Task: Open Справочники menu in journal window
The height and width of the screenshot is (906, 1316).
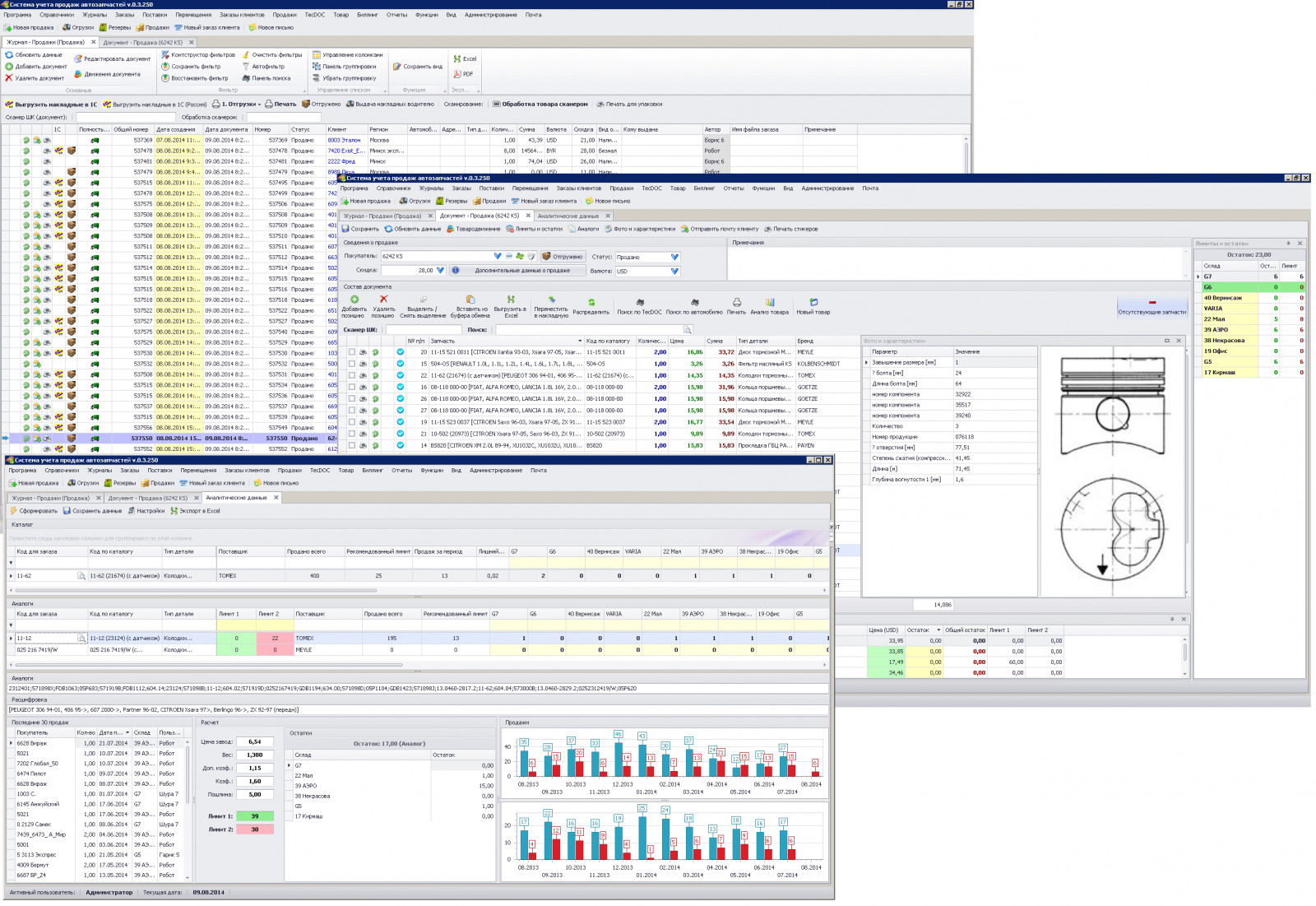Action: tap(57, 15)
